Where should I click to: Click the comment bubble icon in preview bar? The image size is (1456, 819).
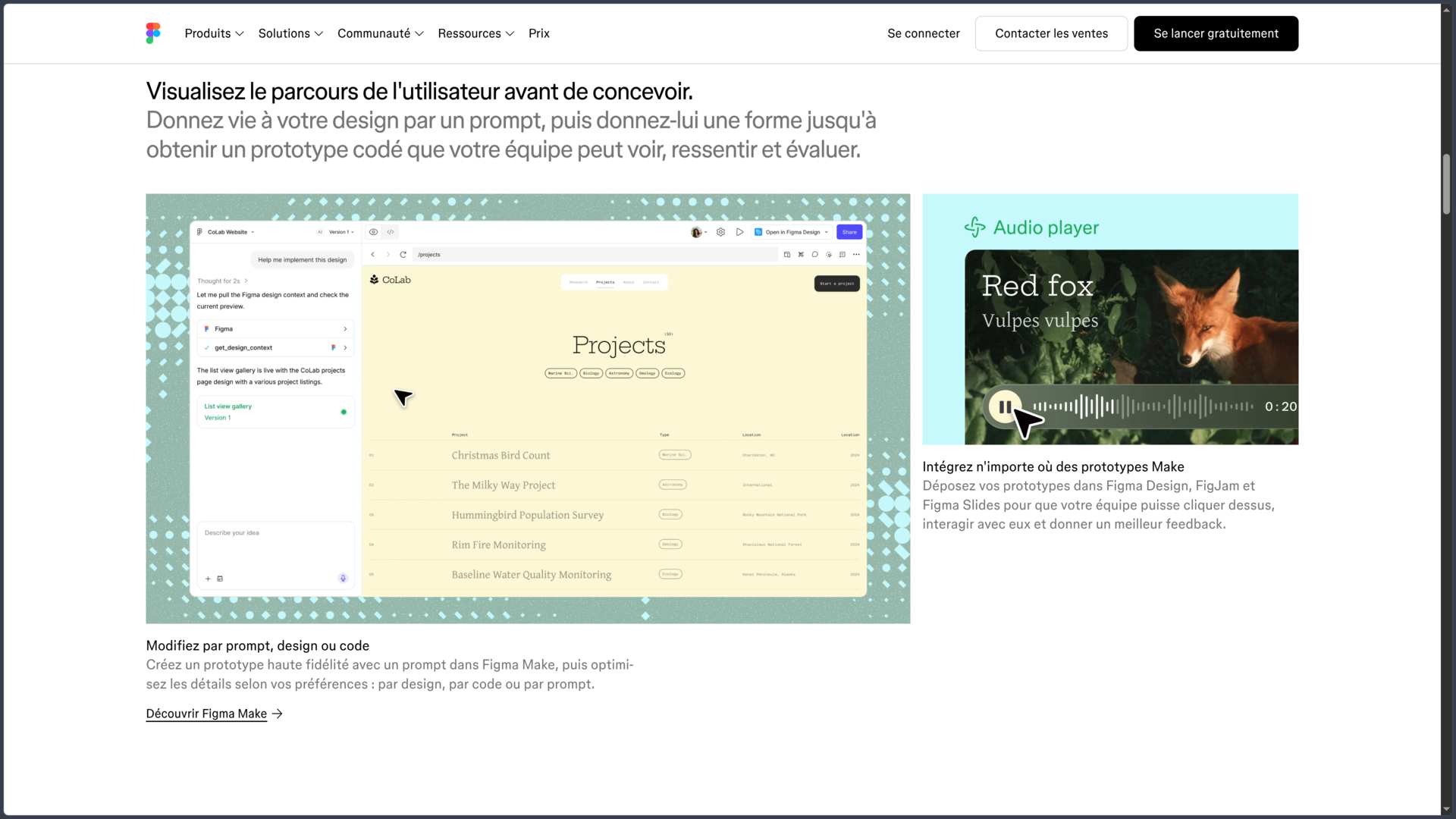coord(814,254)
